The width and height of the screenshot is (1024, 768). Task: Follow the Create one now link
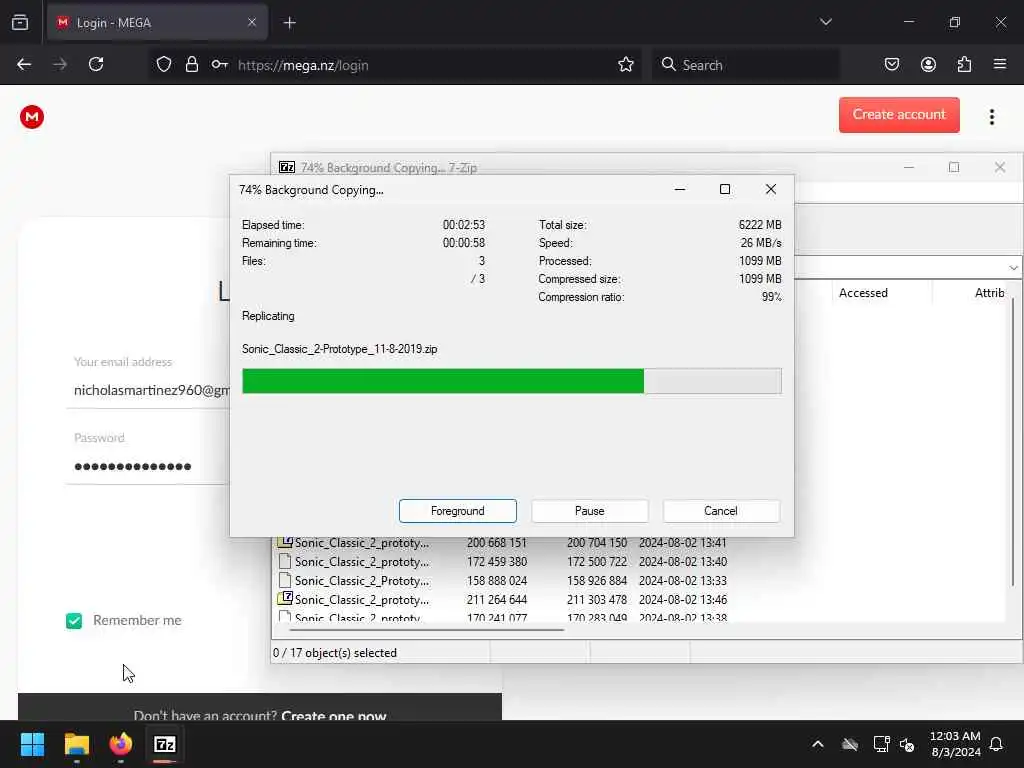334,715
